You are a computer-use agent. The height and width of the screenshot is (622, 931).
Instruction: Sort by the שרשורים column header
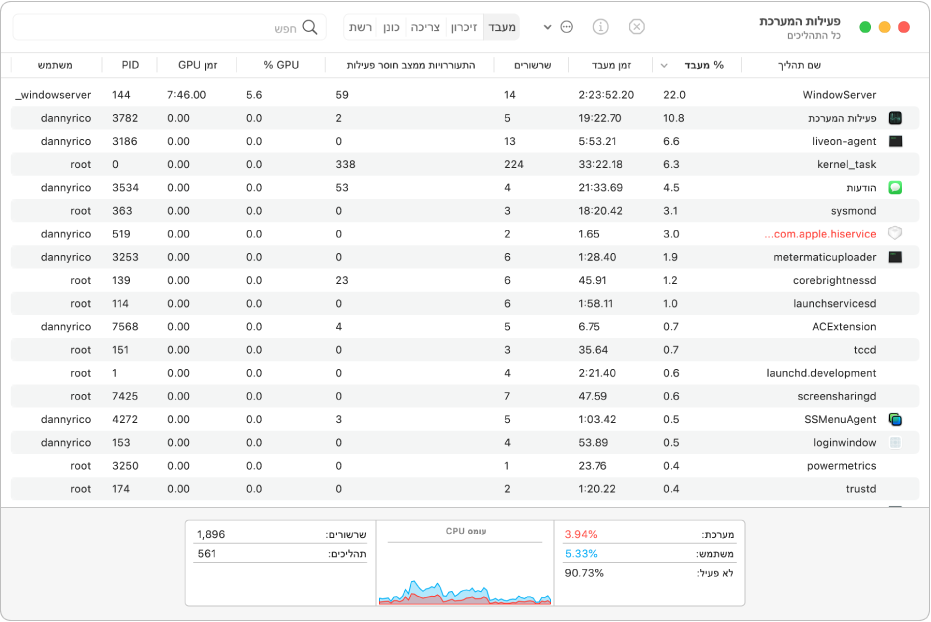pos(533,65)
